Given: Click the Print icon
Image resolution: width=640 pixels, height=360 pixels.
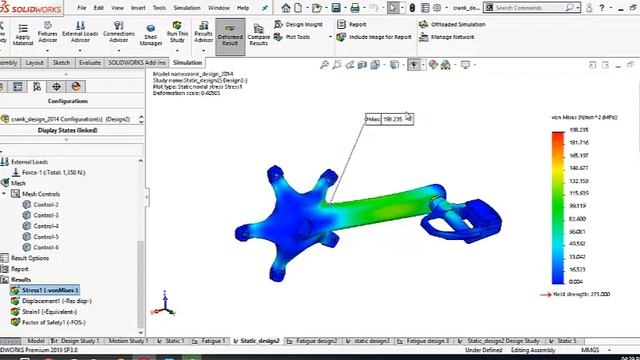Looking at the screenshot, I should [355, 8].
